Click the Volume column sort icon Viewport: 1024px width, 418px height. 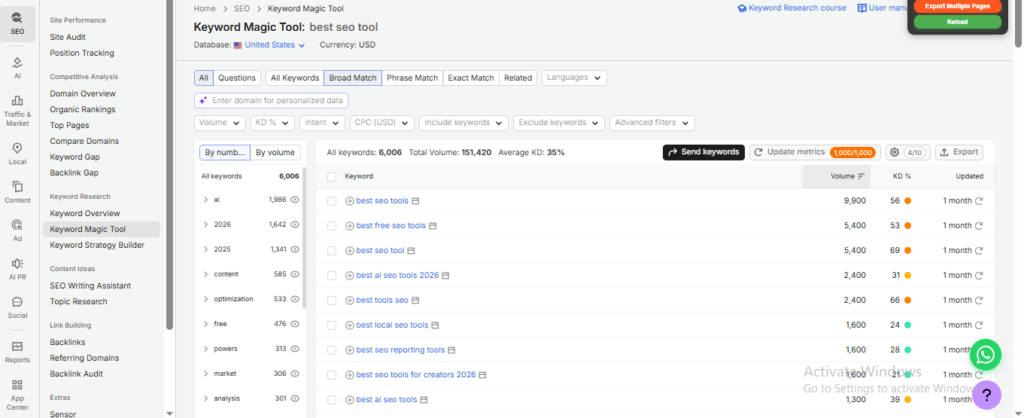click(861, 176)
